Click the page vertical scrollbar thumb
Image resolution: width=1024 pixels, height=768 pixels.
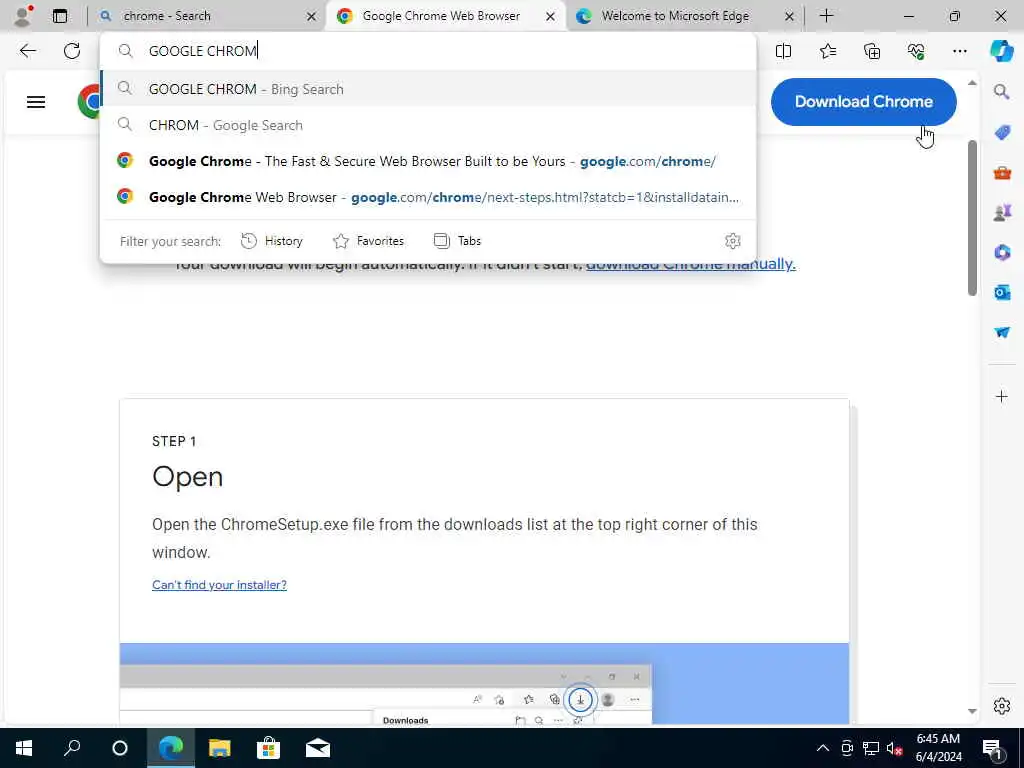point(972,217)
